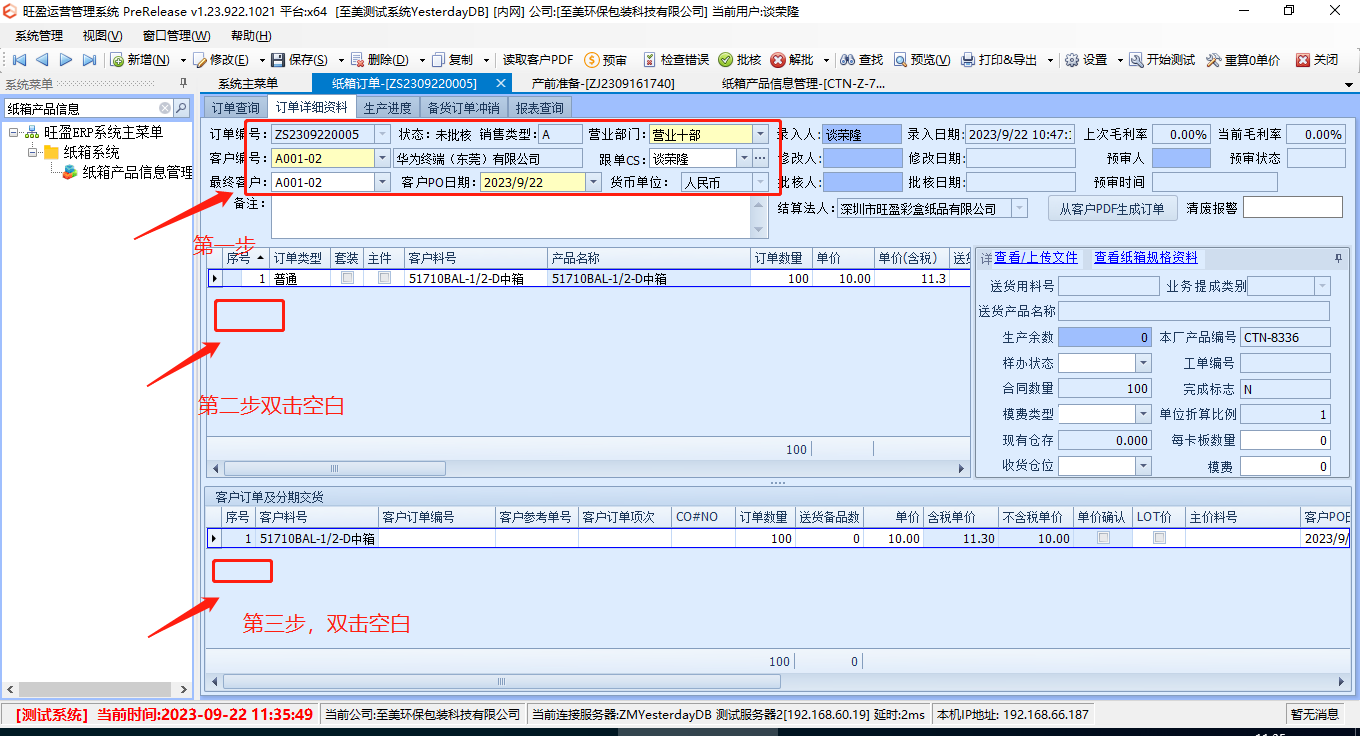Close the 纸箱订单-[ZS2309220005] tab

point(501,83)
